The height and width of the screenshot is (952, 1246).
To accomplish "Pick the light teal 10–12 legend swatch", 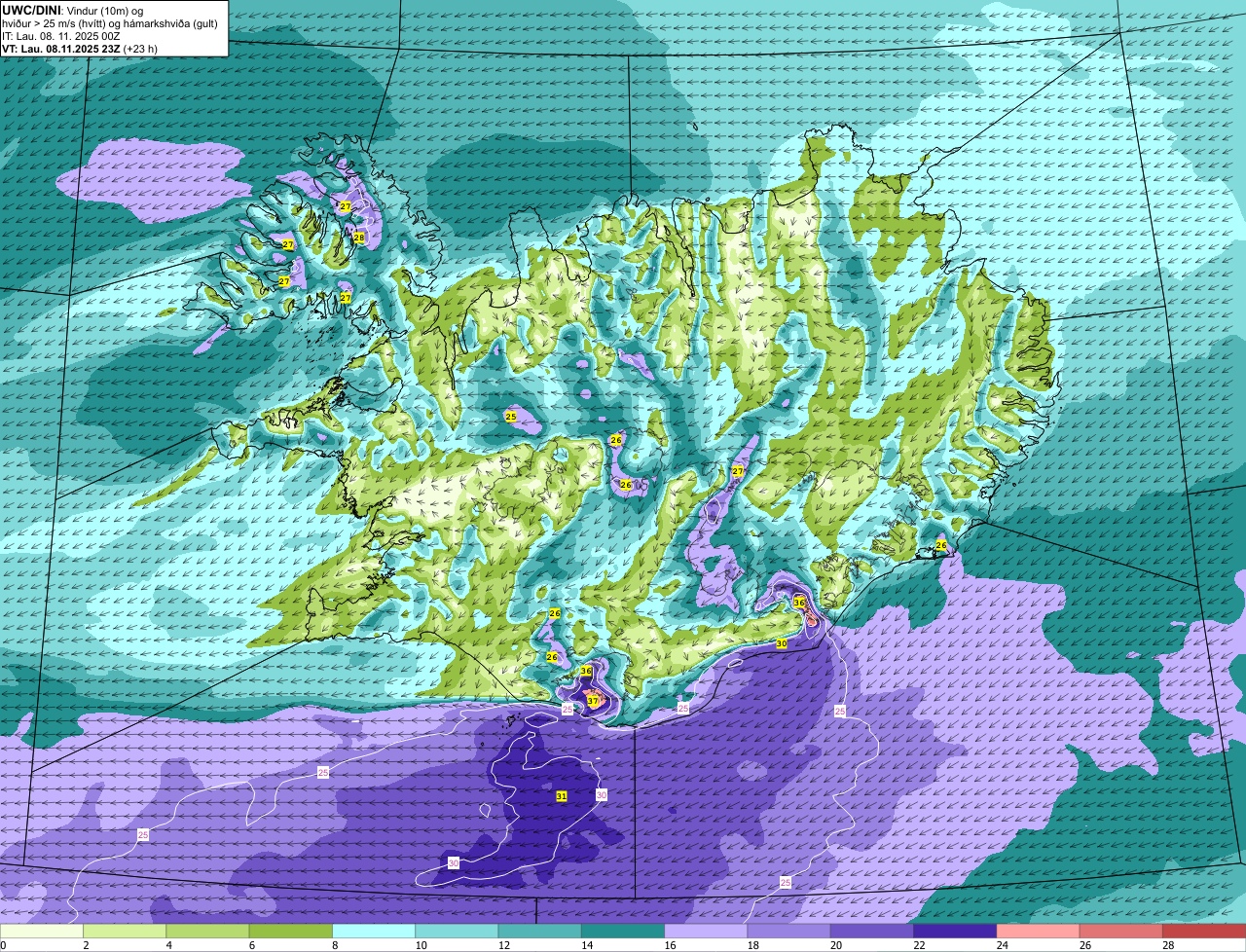I will [457, 932].
